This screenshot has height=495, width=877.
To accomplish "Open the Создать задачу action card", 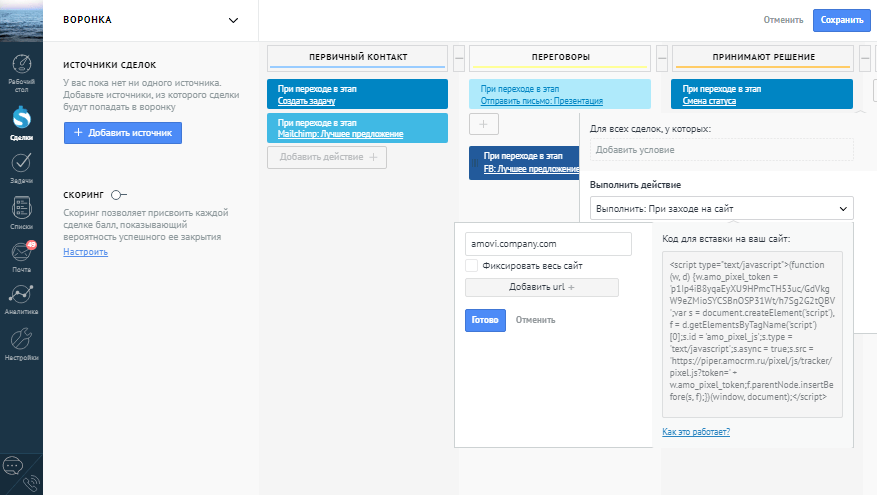I will (357, 94).
